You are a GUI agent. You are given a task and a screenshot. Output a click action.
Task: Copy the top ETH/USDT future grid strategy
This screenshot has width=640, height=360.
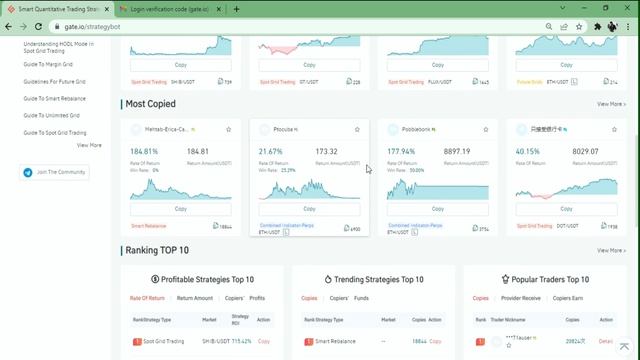click(x=567, y=65)
